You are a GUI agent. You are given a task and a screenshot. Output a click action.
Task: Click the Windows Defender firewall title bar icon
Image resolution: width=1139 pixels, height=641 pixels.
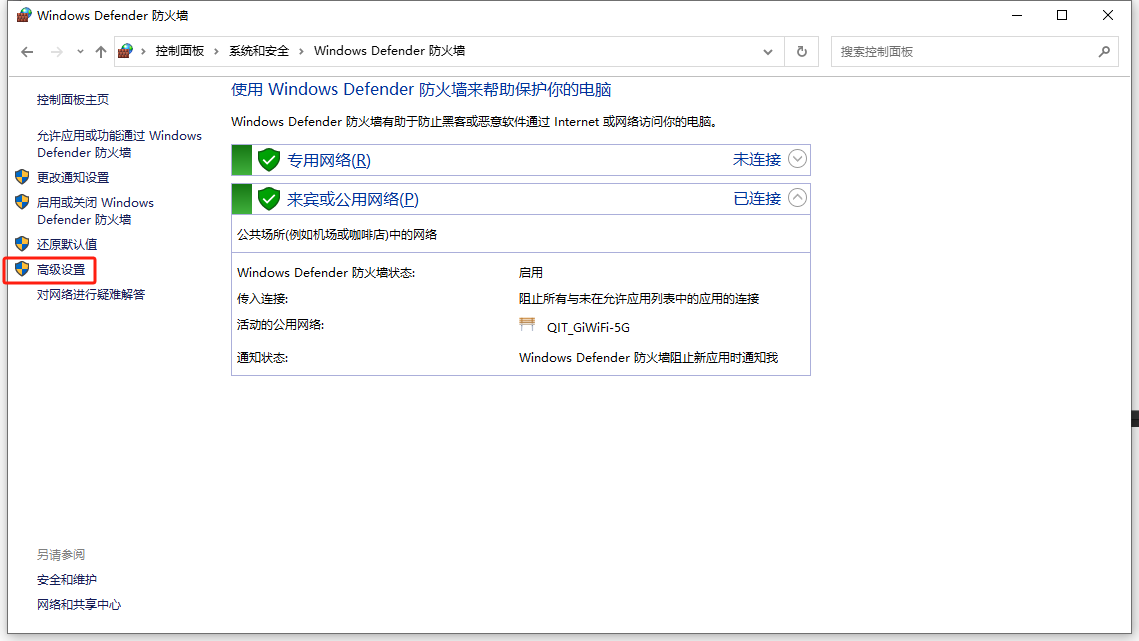[x=24, y=15]
